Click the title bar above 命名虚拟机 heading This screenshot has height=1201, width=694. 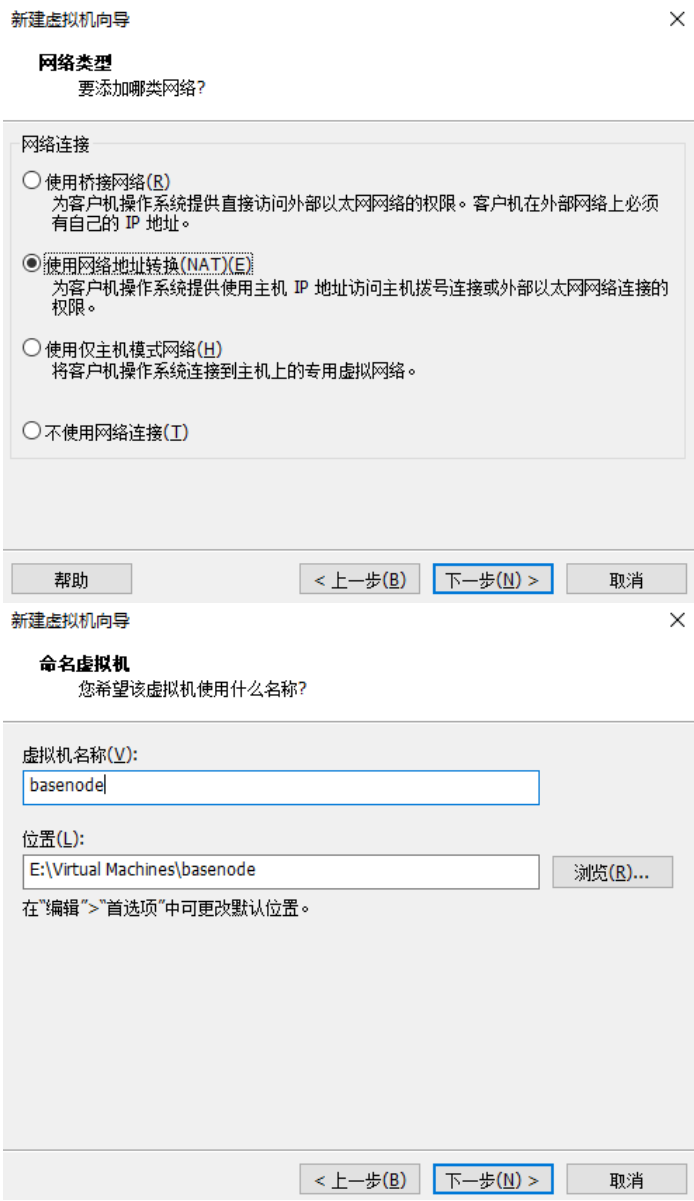(x=300, y=621)
